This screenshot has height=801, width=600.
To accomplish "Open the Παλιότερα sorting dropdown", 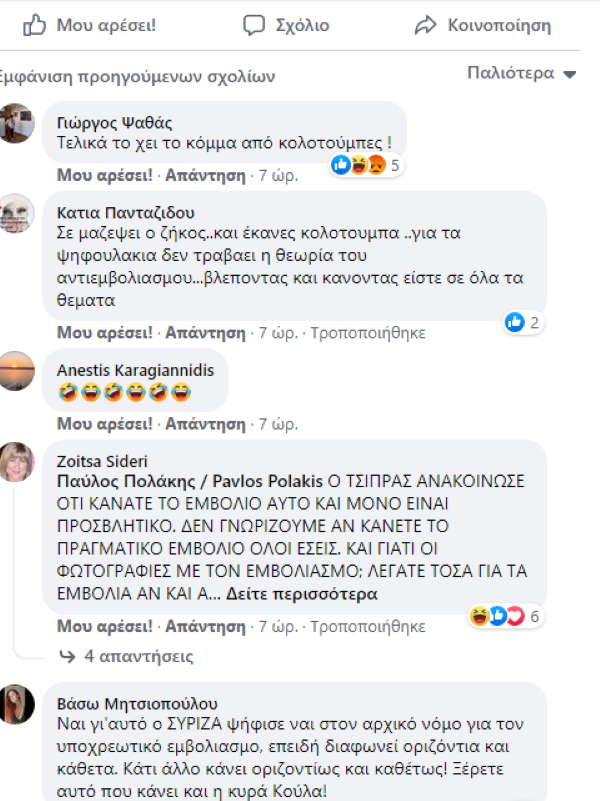I will pyautogui.click(x=521, y=73).
